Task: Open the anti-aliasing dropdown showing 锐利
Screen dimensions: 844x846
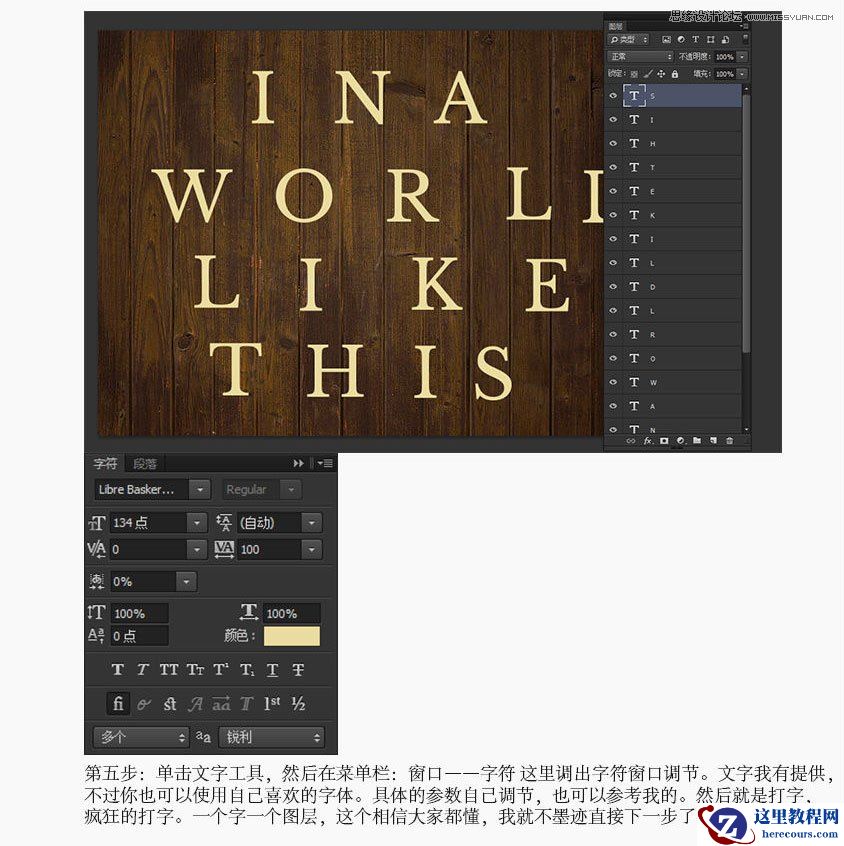Action: pyautogui.click(x=271, y=737)
